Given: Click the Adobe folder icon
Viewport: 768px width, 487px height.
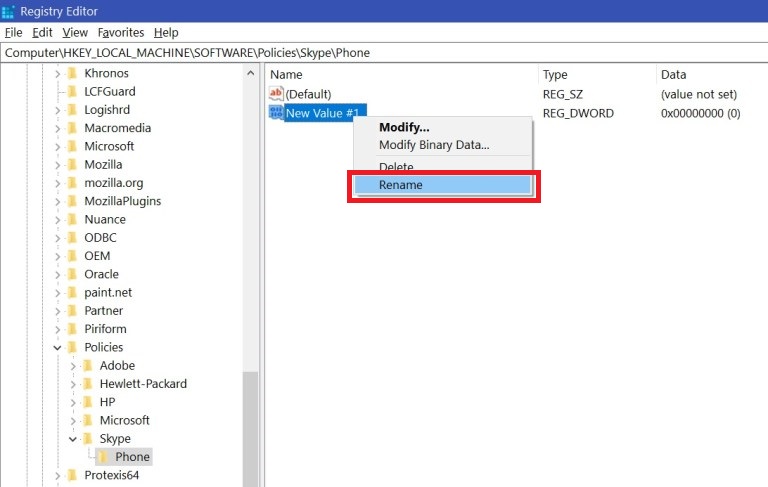Looking at the screenshot, I should pos(88,365).
